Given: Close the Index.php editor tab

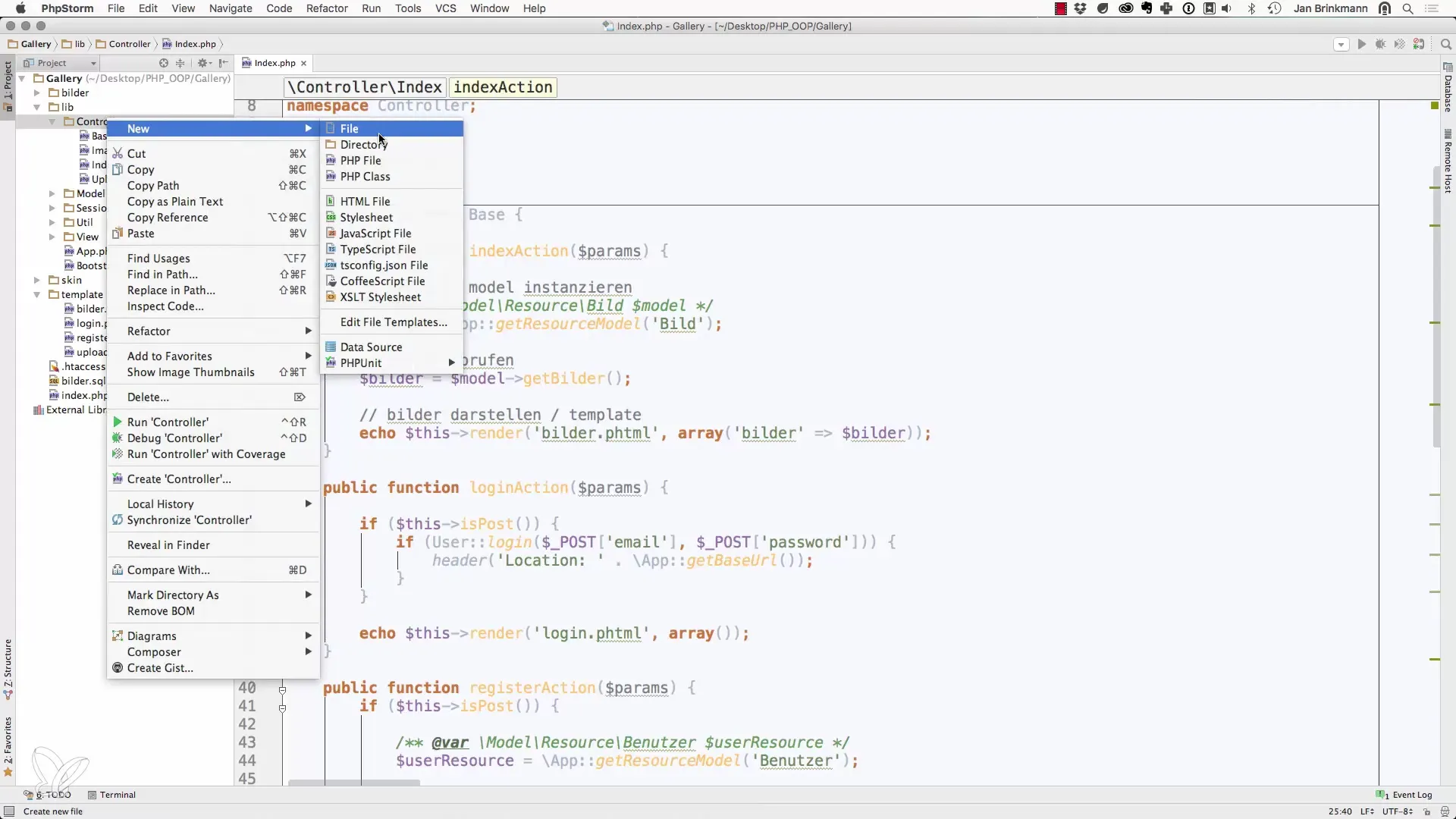Looking at the screenshot, I should (303, 64).
